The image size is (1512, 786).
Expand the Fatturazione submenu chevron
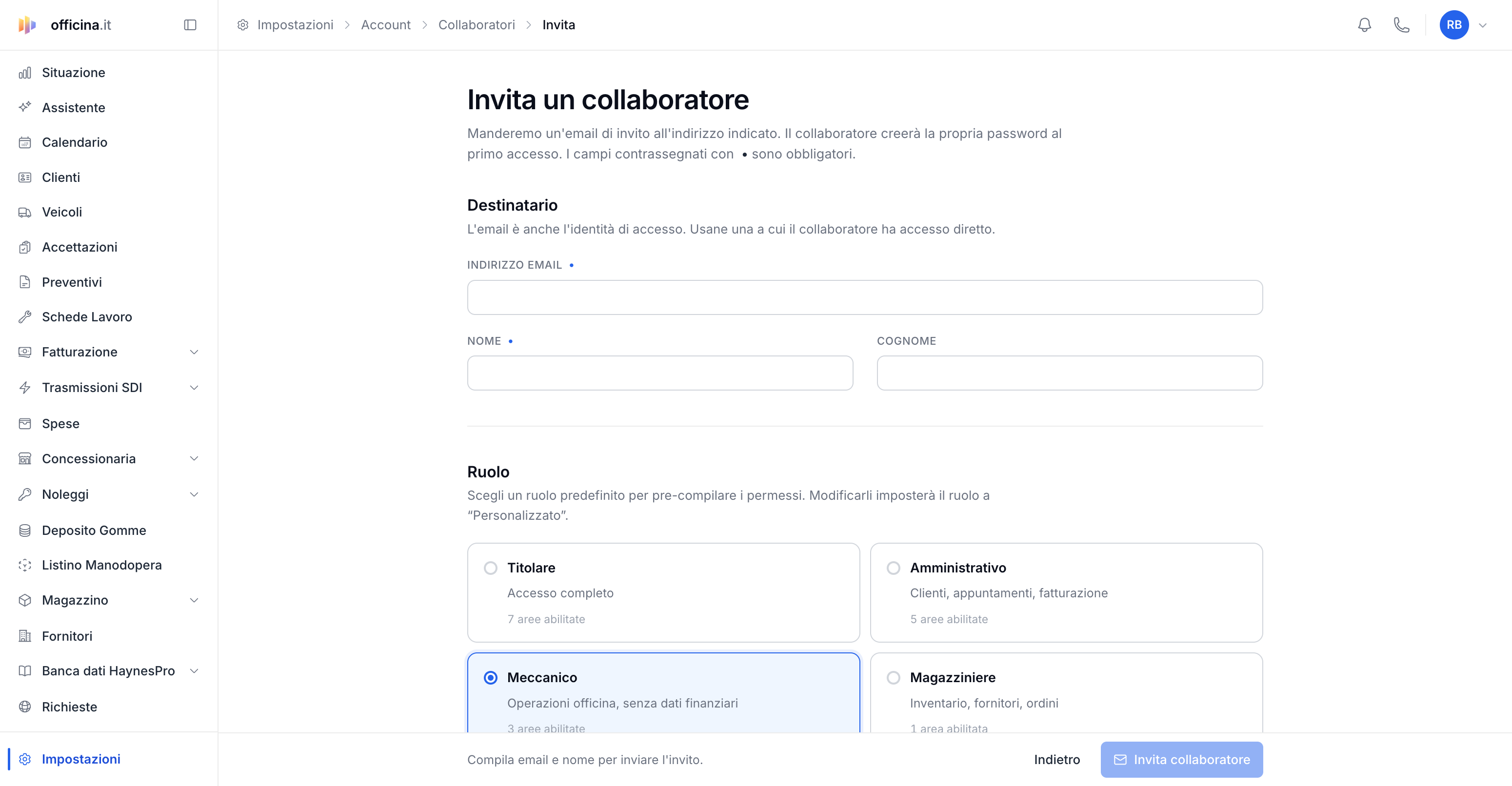pos(194,352)
